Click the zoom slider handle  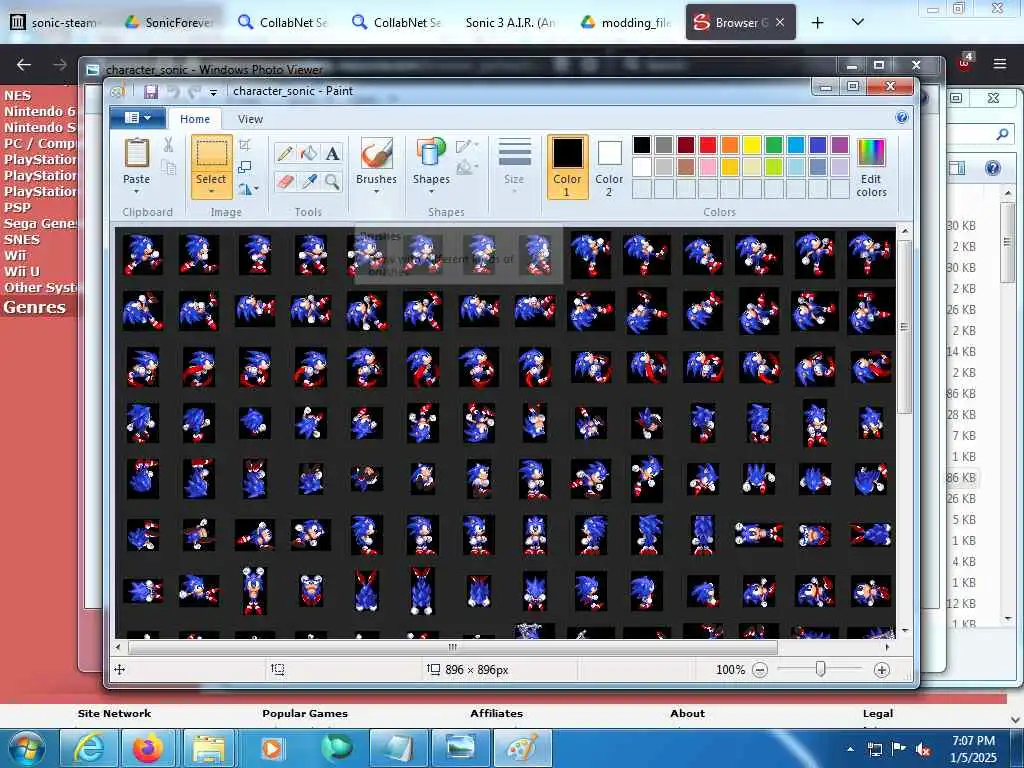pyautogui.click(x=820, y=669)
